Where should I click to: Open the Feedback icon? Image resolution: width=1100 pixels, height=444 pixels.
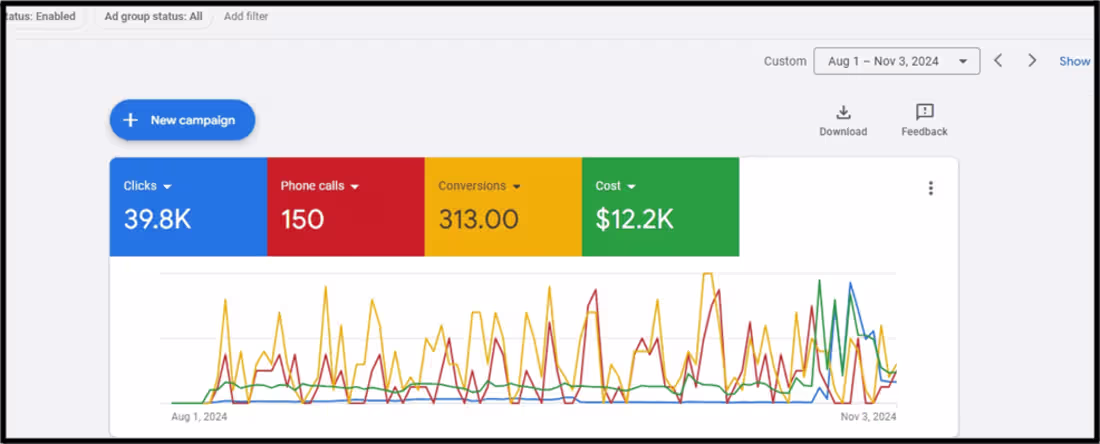click(x=924, y=112)
